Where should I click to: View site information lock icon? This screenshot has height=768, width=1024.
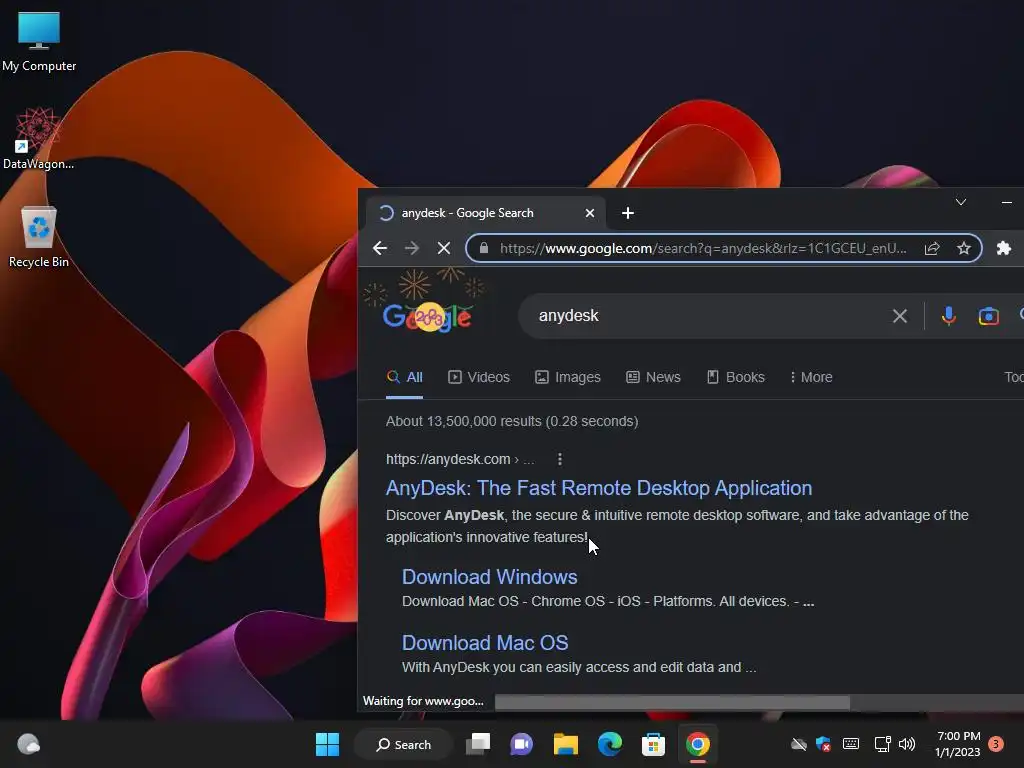[x=484, y=248]
